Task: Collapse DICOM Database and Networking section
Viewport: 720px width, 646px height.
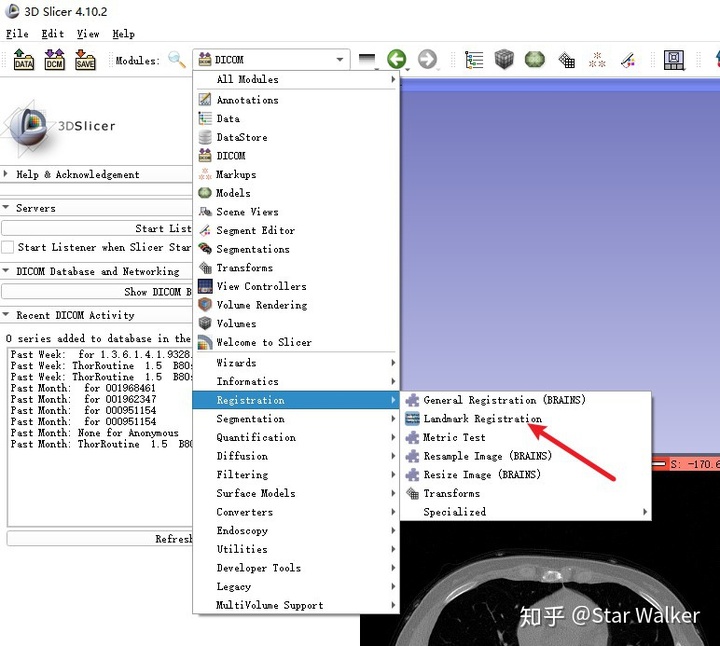Action: click(96, 271)
